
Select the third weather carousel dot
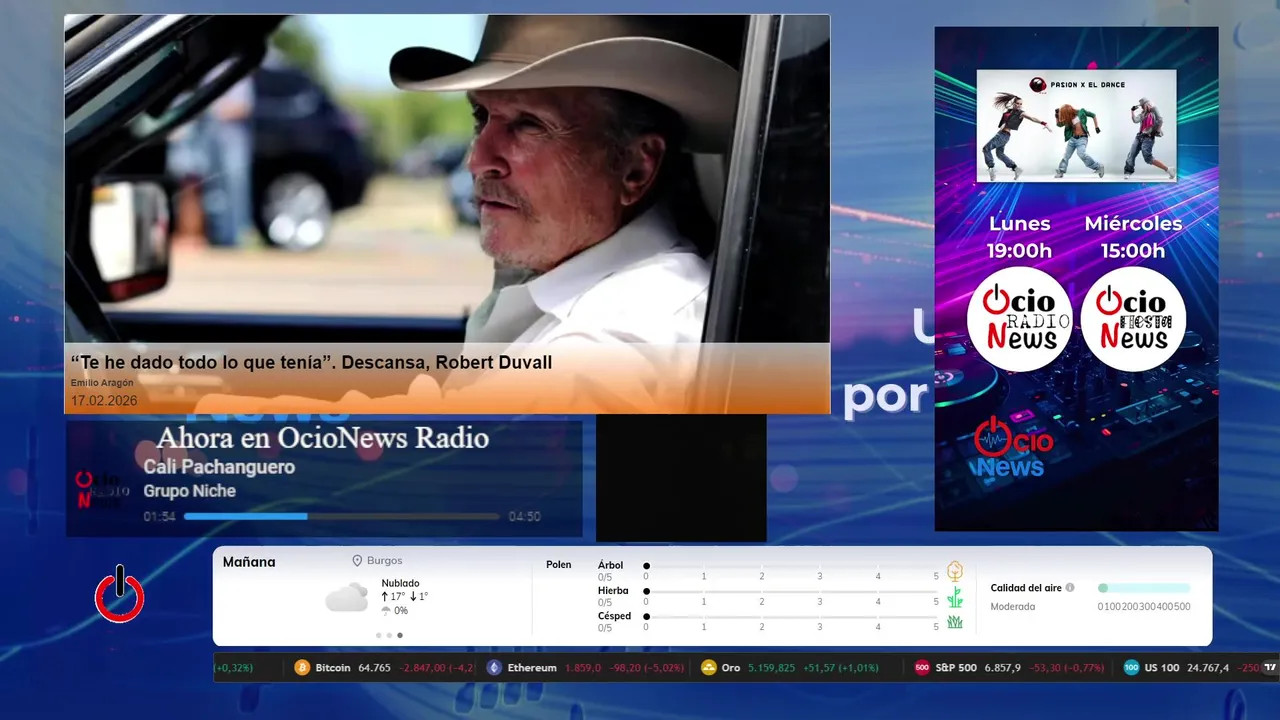[x=400, y=635]
